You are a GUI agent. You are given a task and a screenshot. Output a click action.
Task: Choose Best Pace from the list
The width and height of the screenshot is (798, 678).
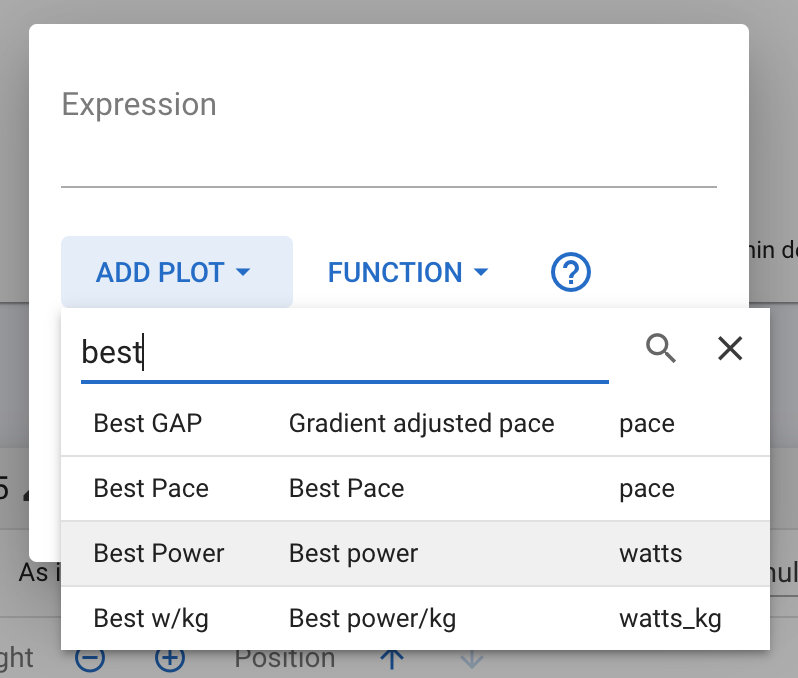click(151, 489)
